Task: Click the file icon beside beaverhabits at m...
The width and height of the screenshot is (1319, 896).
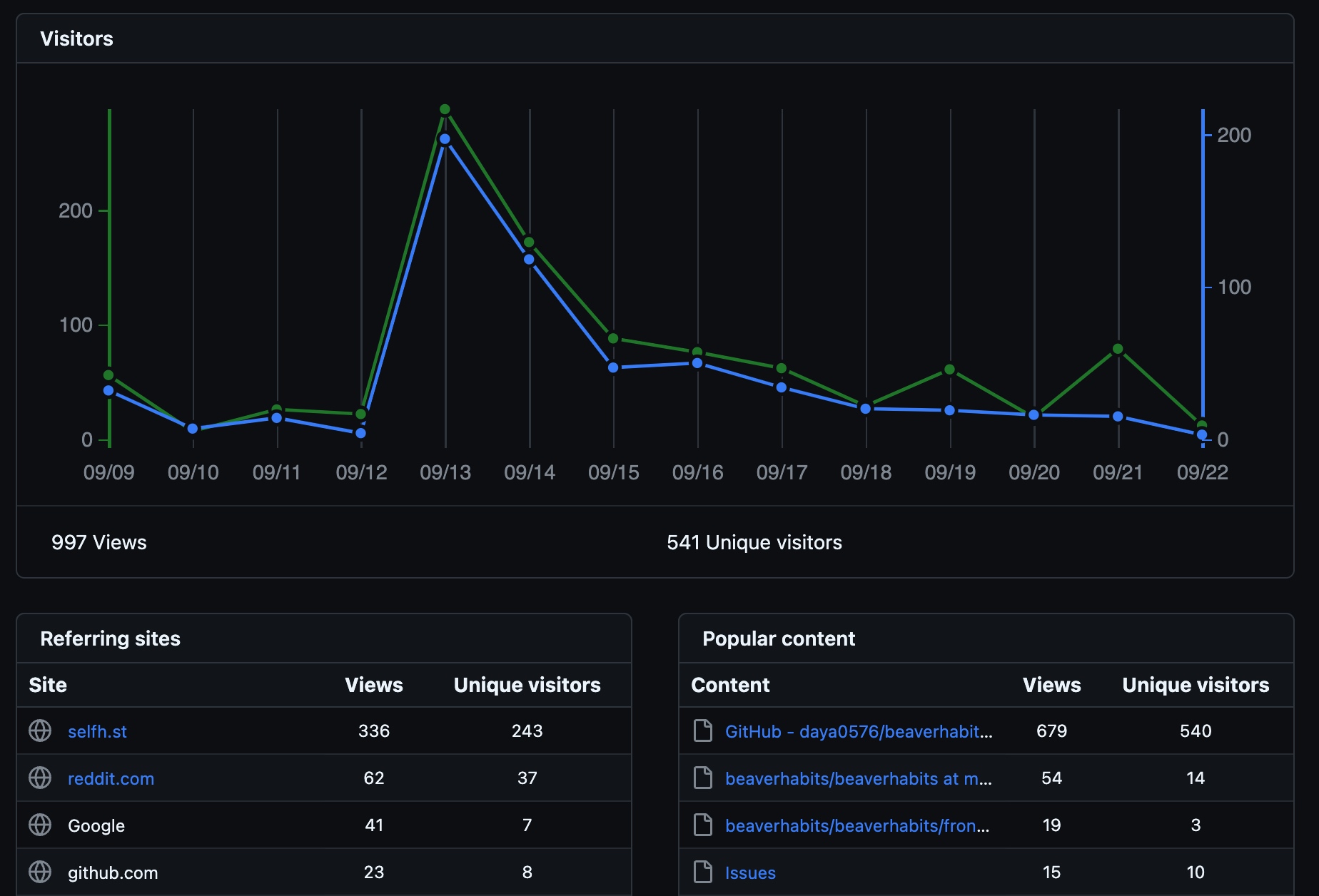Action: pyautogui.click(x=703, y=778)
